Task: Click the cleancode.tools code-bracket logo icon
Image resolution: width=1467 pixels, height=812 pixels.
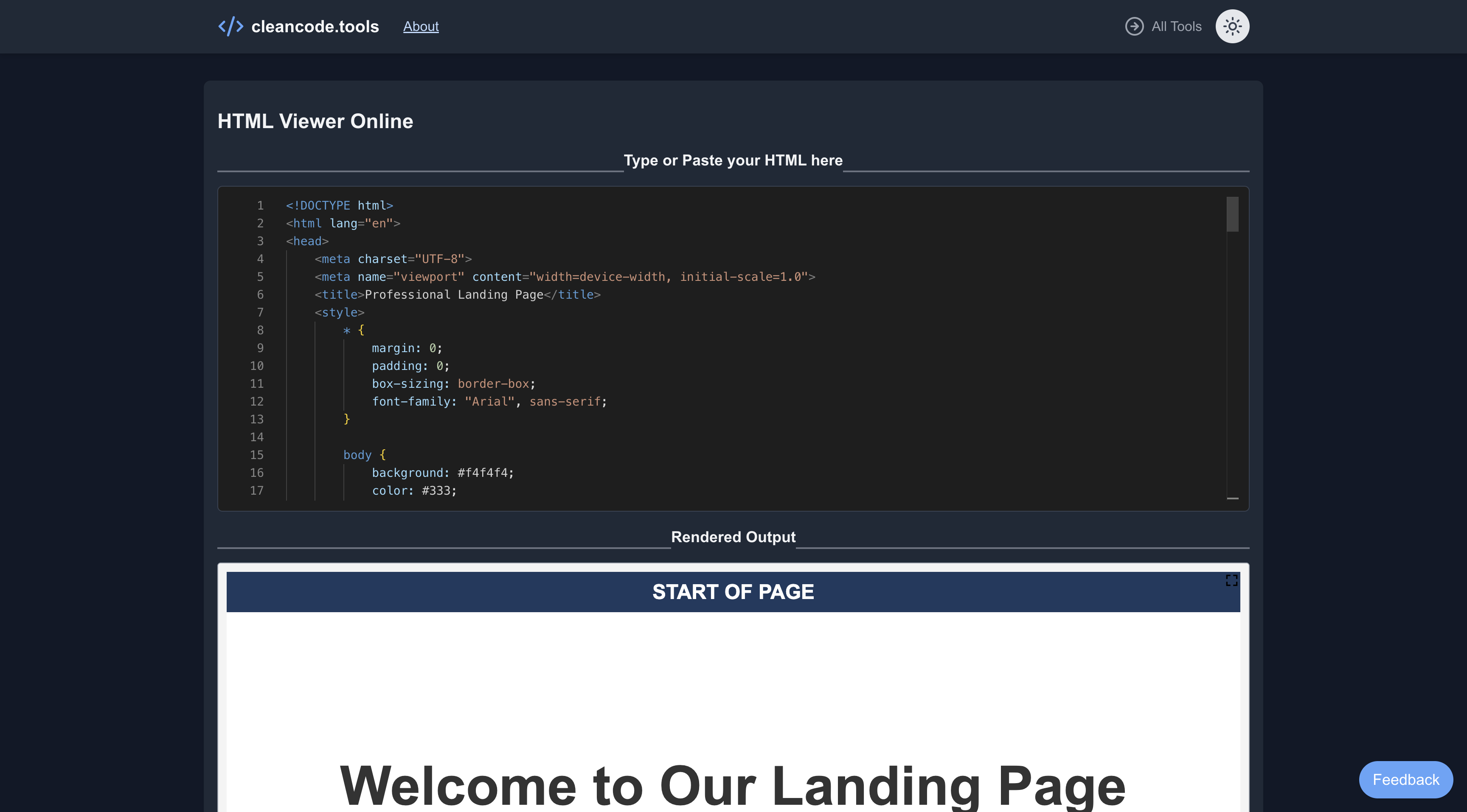Action: (x=230, y=26)
